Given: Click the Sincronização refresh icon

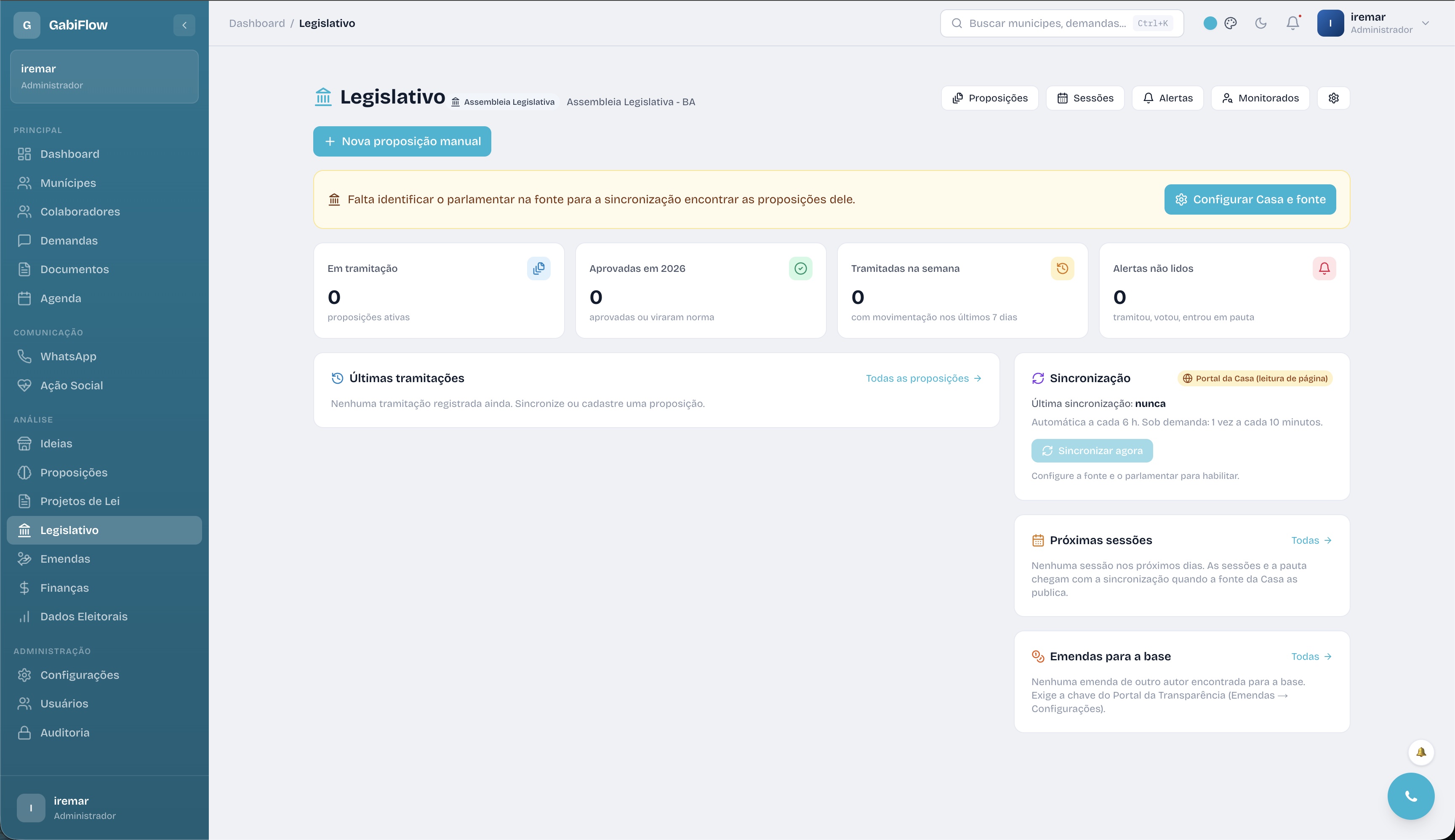Looking at the screenshot, I should 1038,378.
